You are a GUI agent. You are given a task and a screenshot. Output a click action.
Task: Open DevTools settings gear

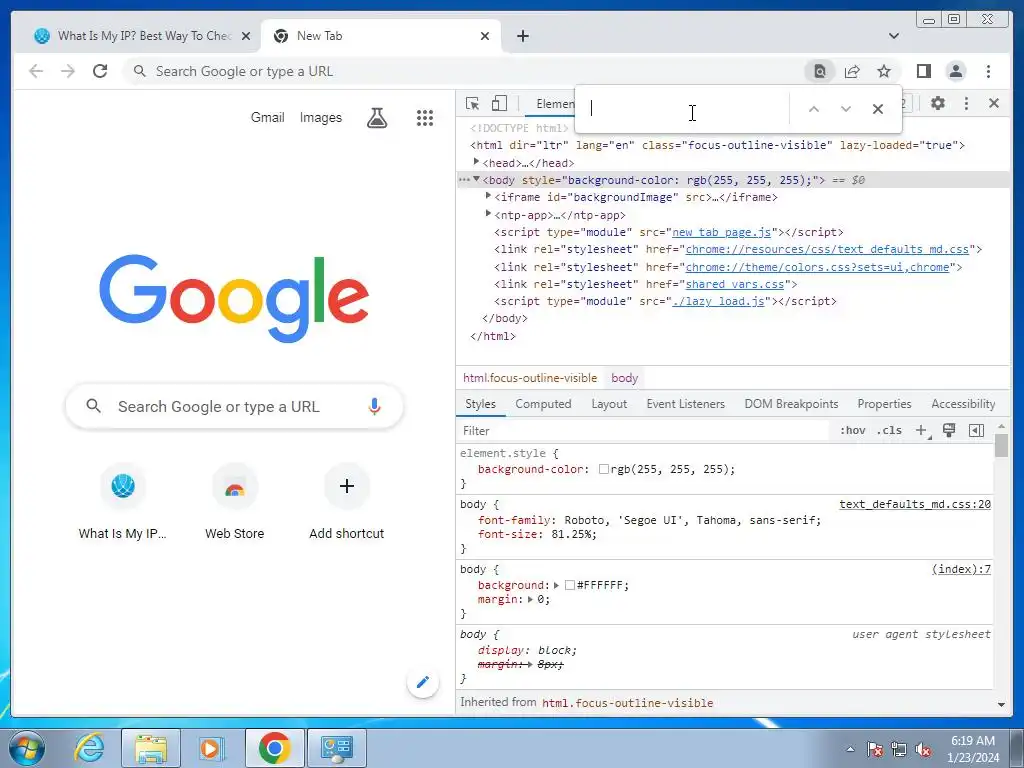938,103
